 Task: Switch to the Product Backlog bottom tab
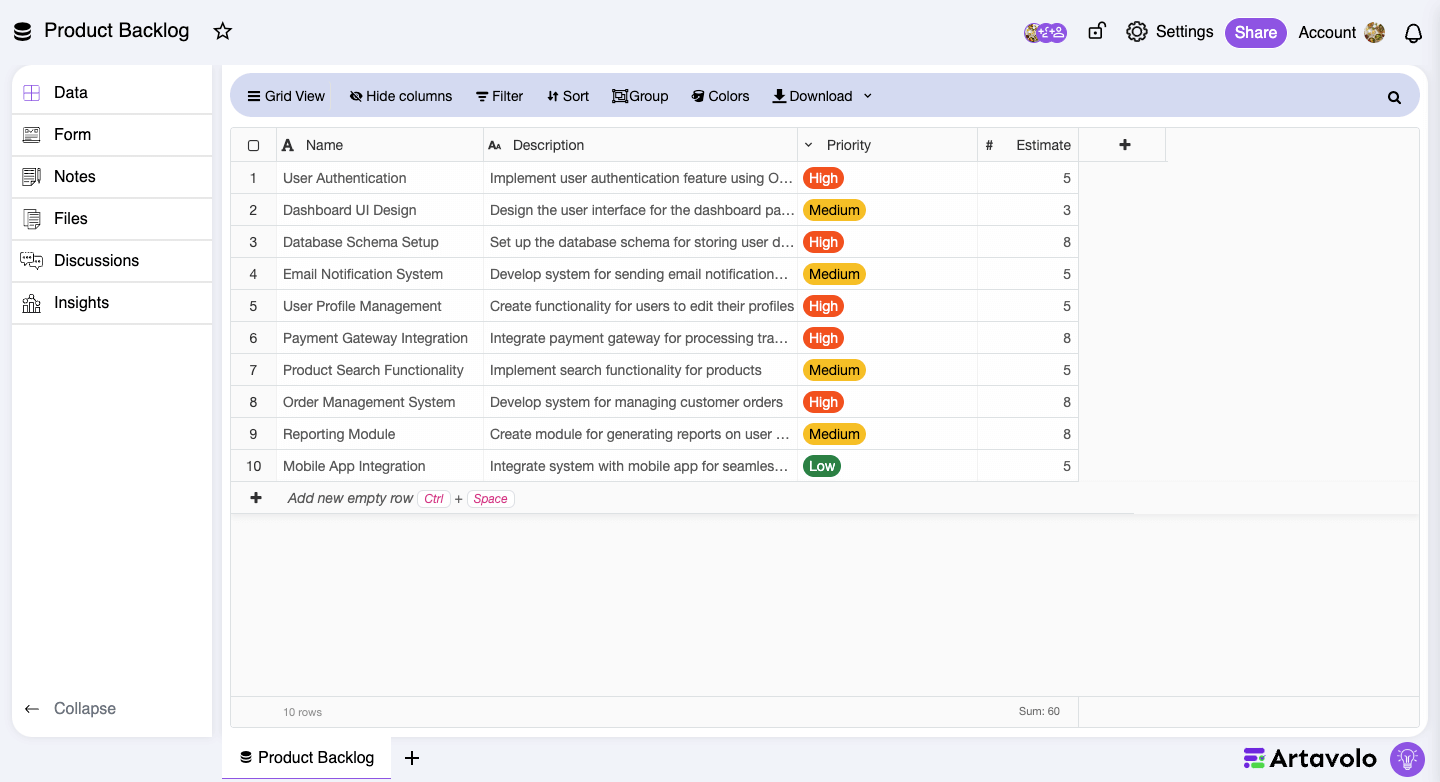(x=307, y=758)
